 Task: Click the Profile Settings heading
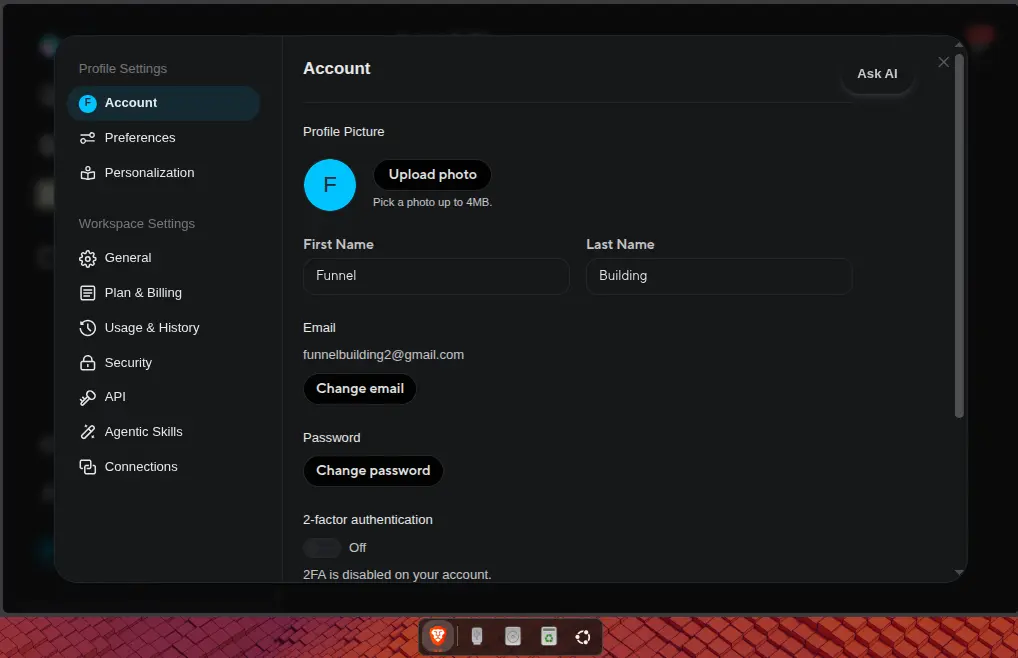click(x=123, y=68)
